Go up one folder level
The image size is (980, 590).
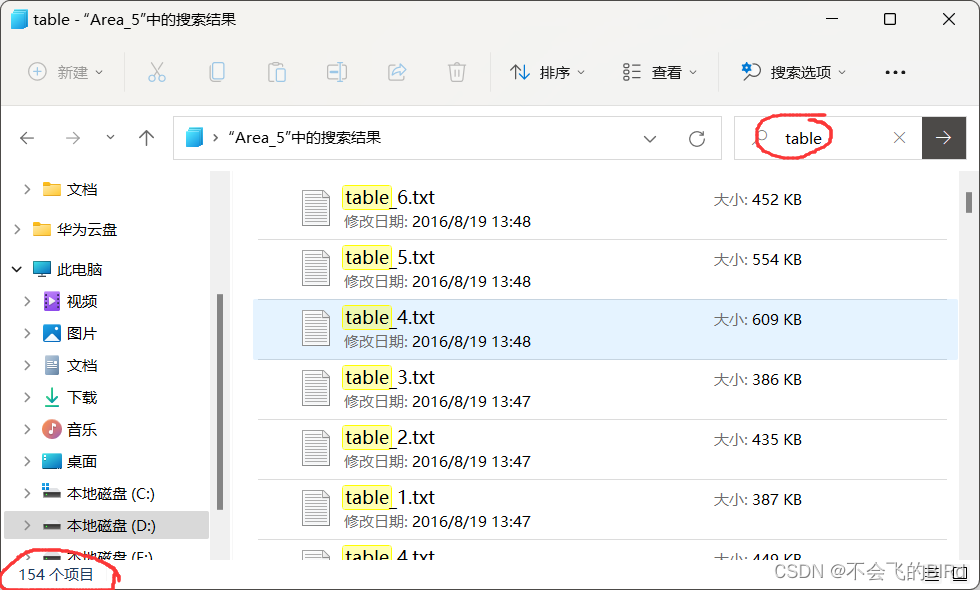pos(146,138)
